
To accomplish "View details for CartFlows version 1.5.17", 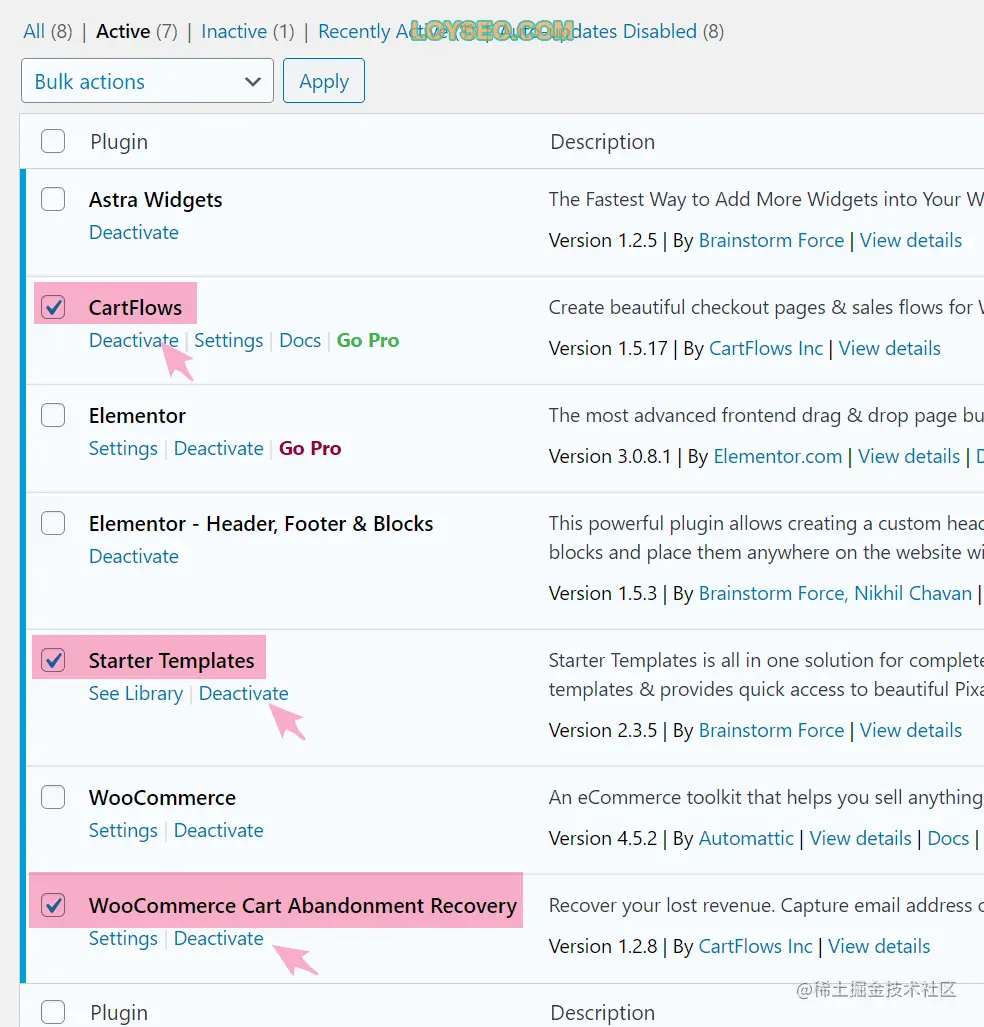I will coord(890,348).
